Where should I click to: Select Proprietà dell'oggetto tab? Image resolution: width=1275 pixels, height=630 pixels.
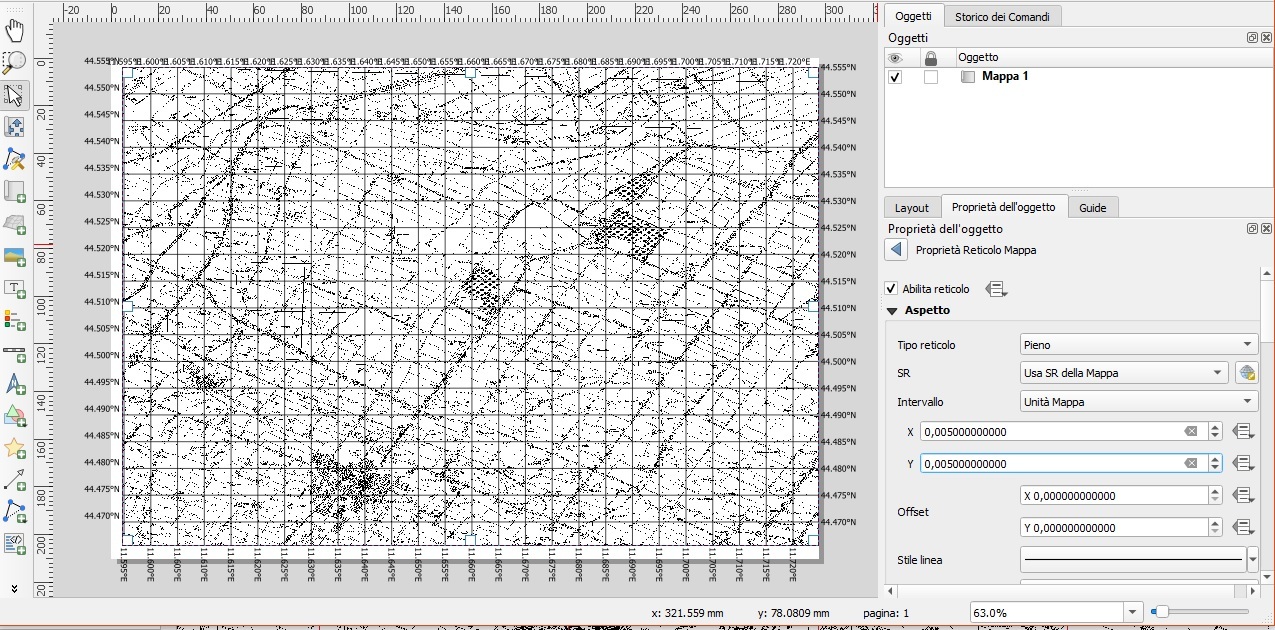coord(1003,207)
